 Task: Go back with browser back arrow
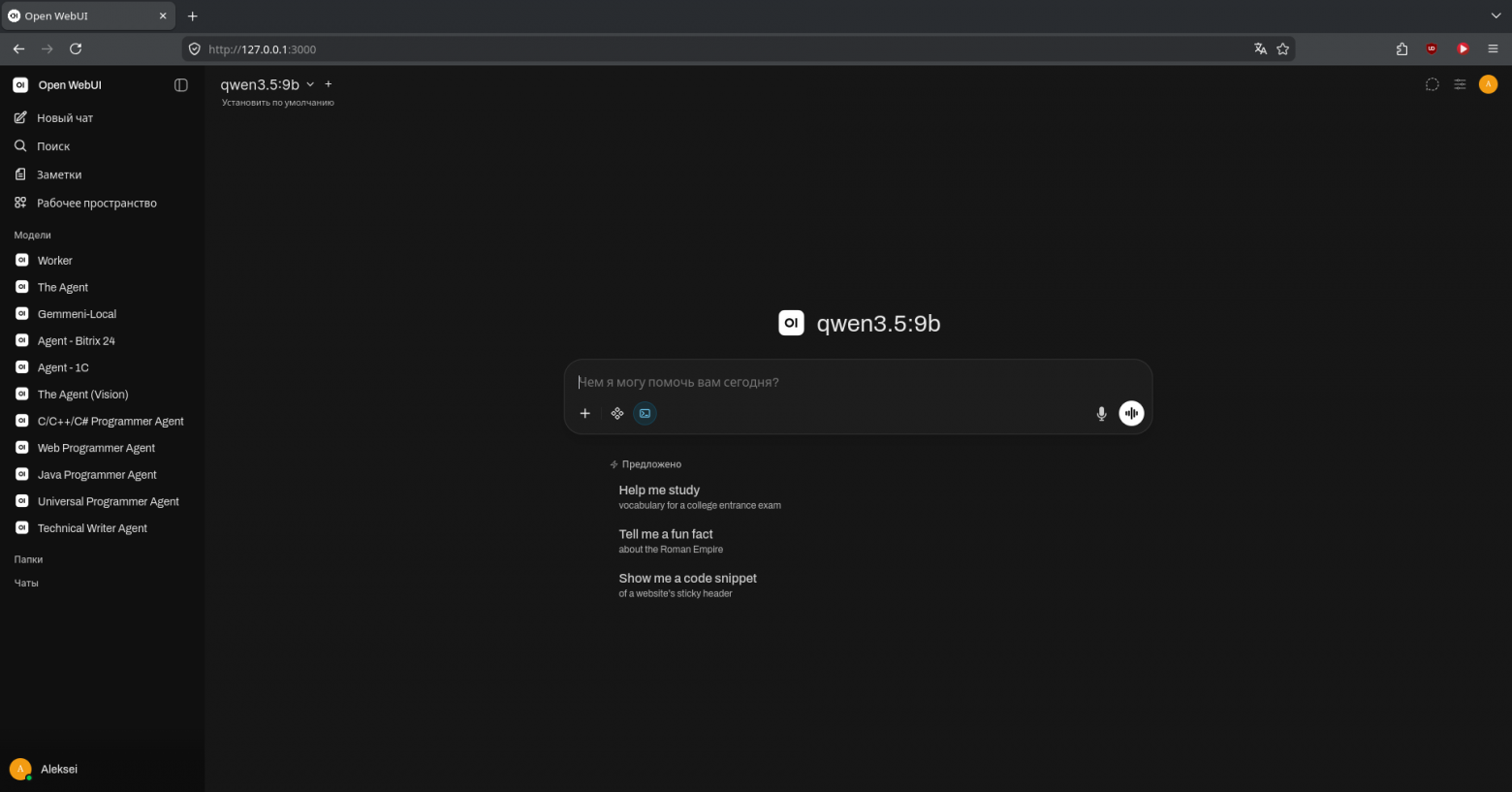(18, 48)
